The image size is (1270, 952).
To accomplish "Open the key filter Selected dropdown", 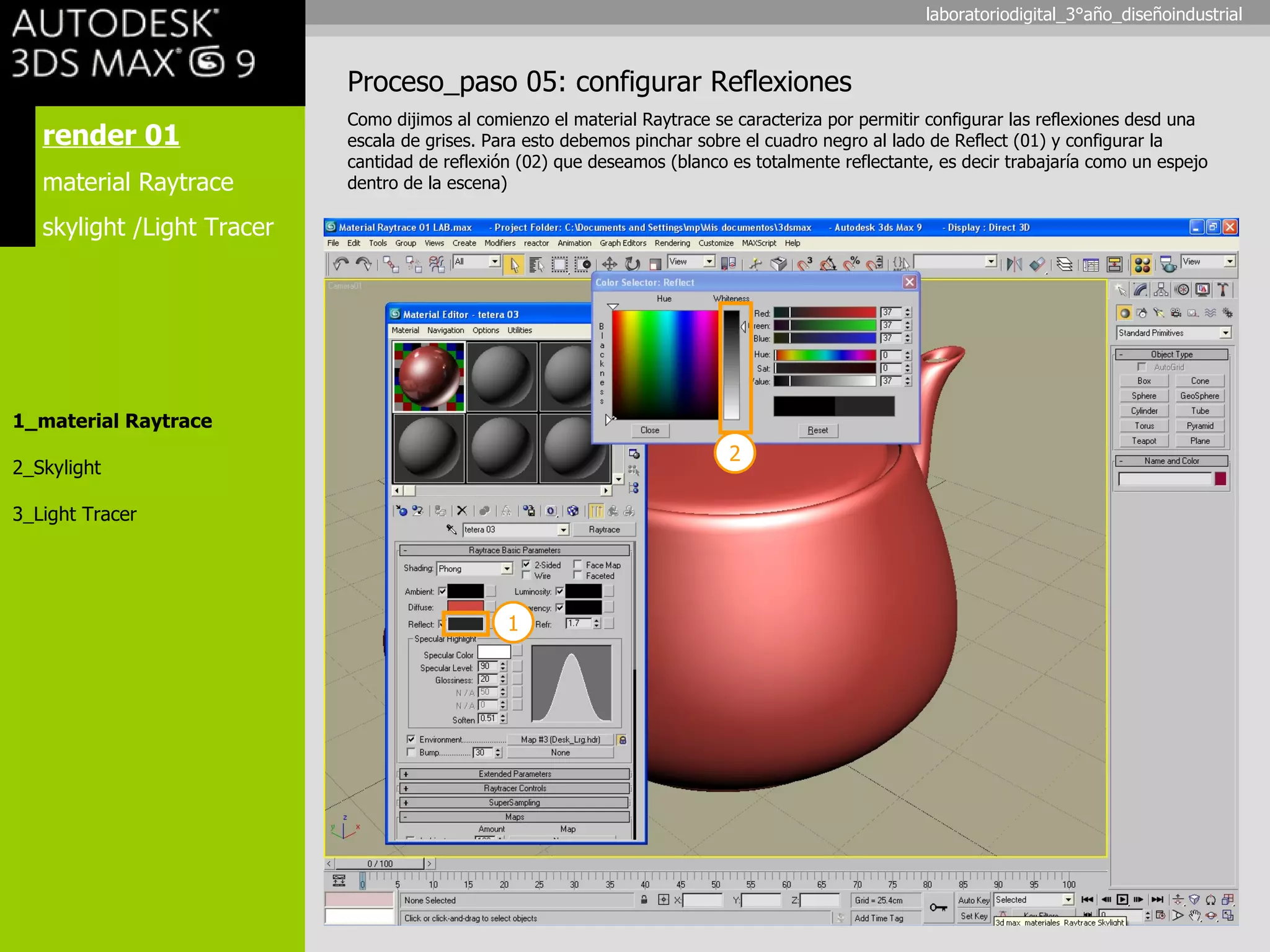I will [x=1034, y=900].
